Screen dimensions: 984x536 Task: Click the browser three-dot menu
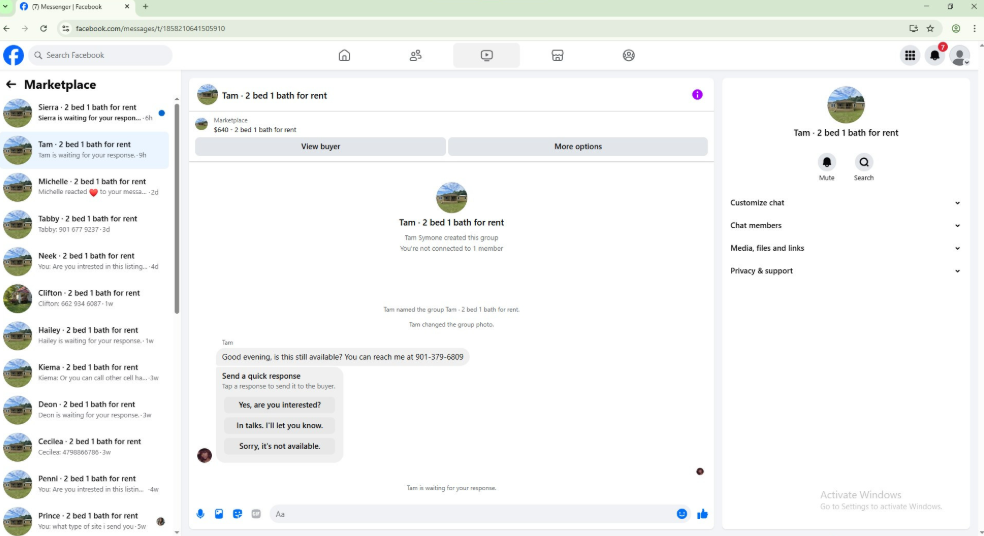click(975, 28)
